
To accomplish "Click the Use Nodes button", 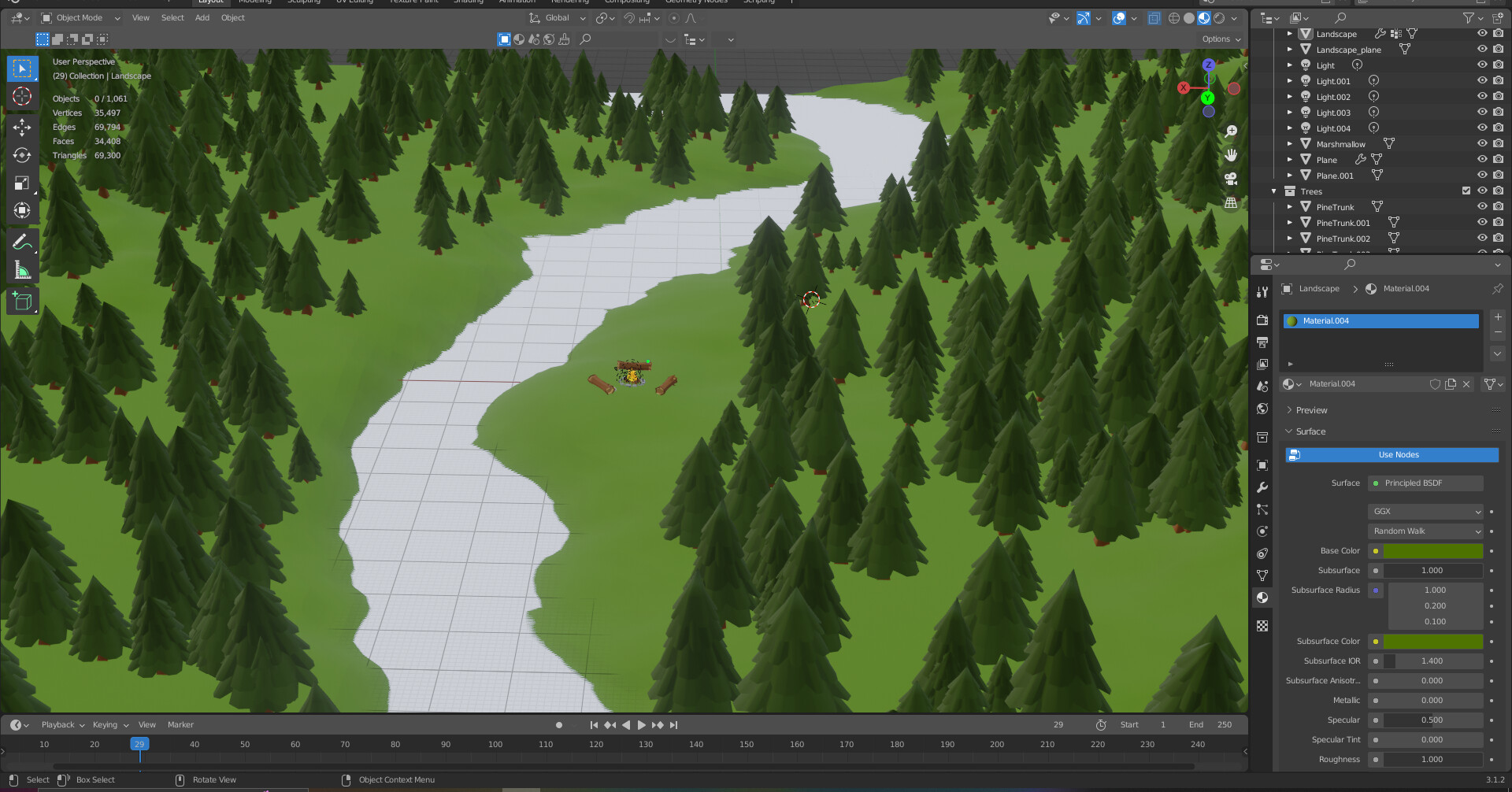I will pos(1392,455).
